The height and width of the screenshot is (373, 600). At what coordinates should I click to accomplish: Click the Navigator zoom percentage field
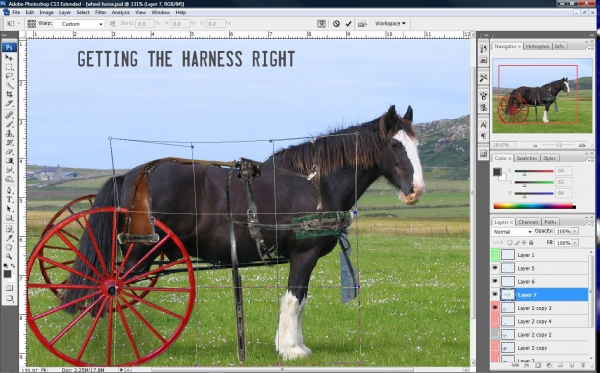[x=503, y=145]
